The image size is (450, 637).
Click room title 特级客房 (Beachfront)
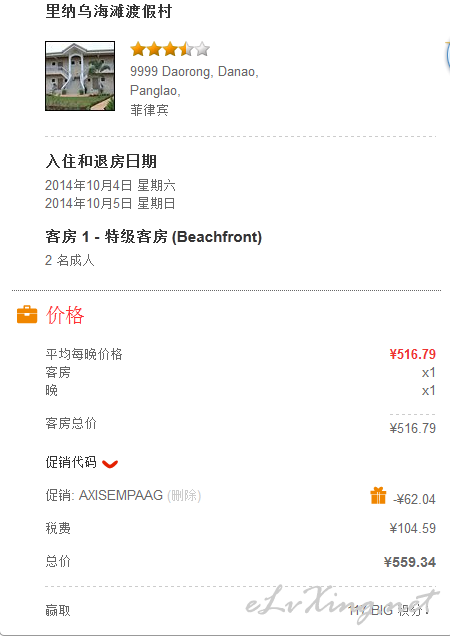tap(183, 237)
